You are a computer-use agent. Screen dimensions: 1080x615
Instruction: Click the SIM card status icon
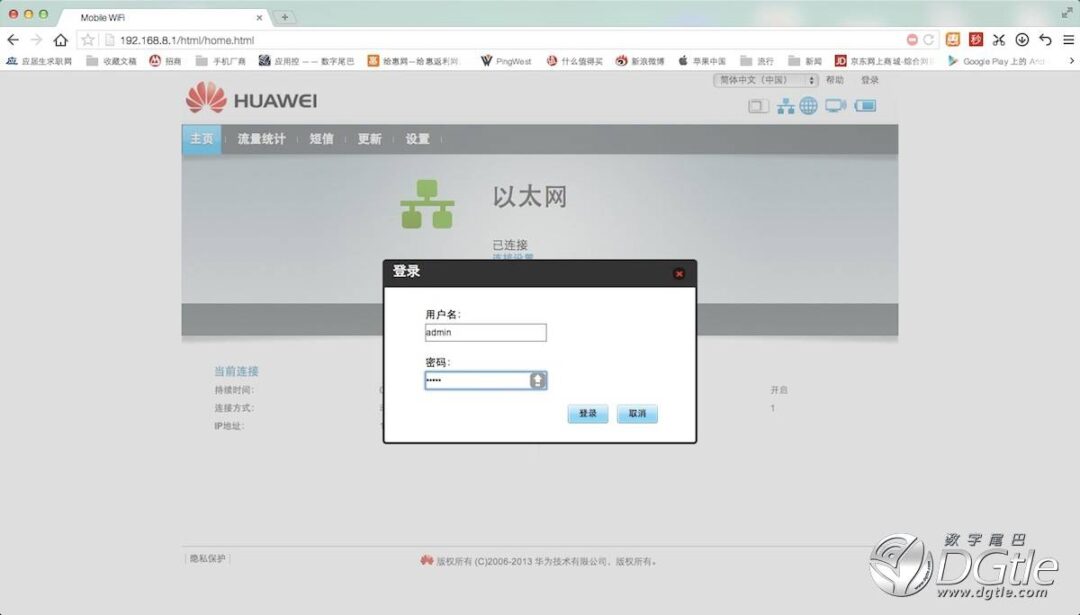(758, 105)
